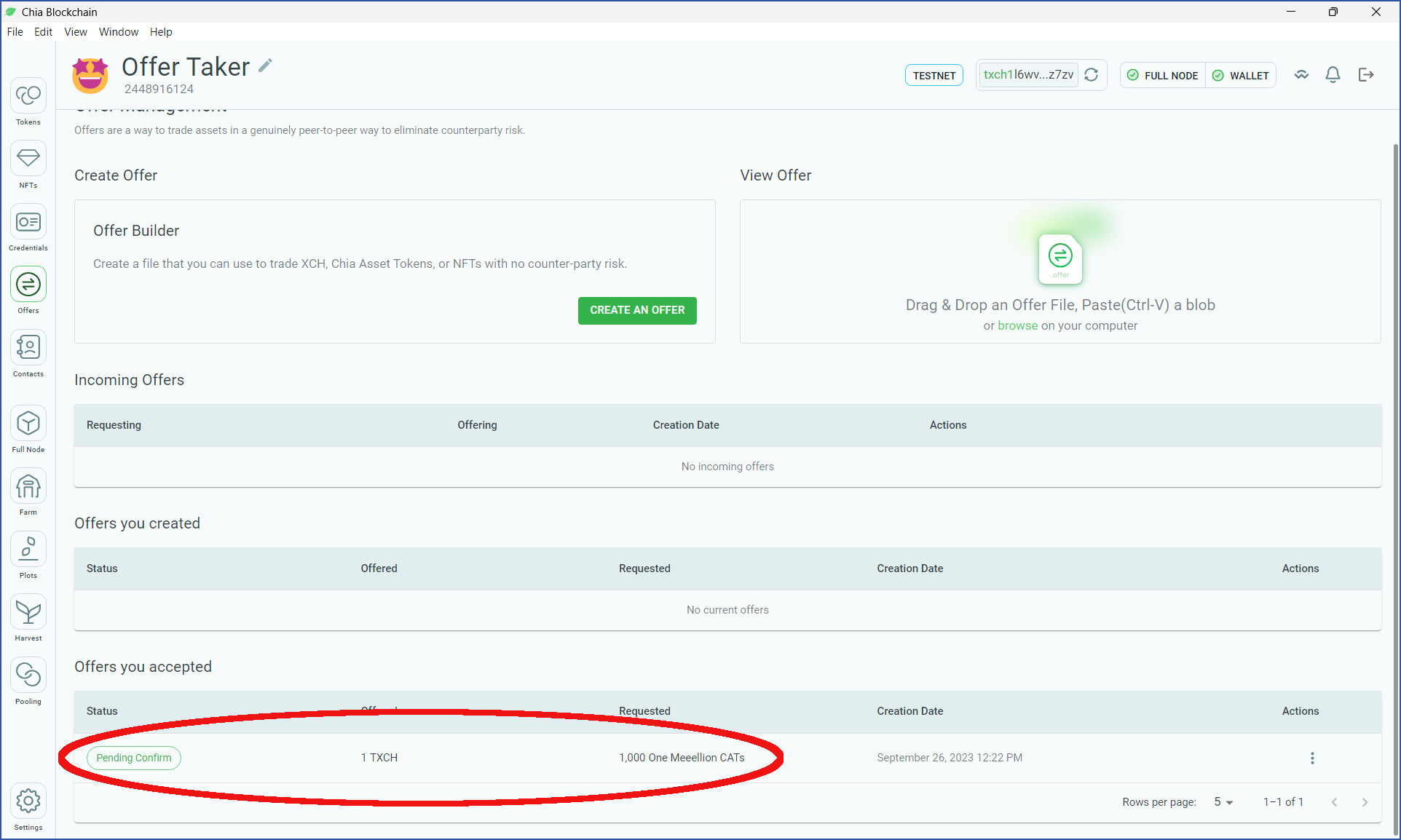Image resolution: width=1401 pixels, height=840 pixels.
Task: Click the 1 TXCH offered cell
Action: 379,758
